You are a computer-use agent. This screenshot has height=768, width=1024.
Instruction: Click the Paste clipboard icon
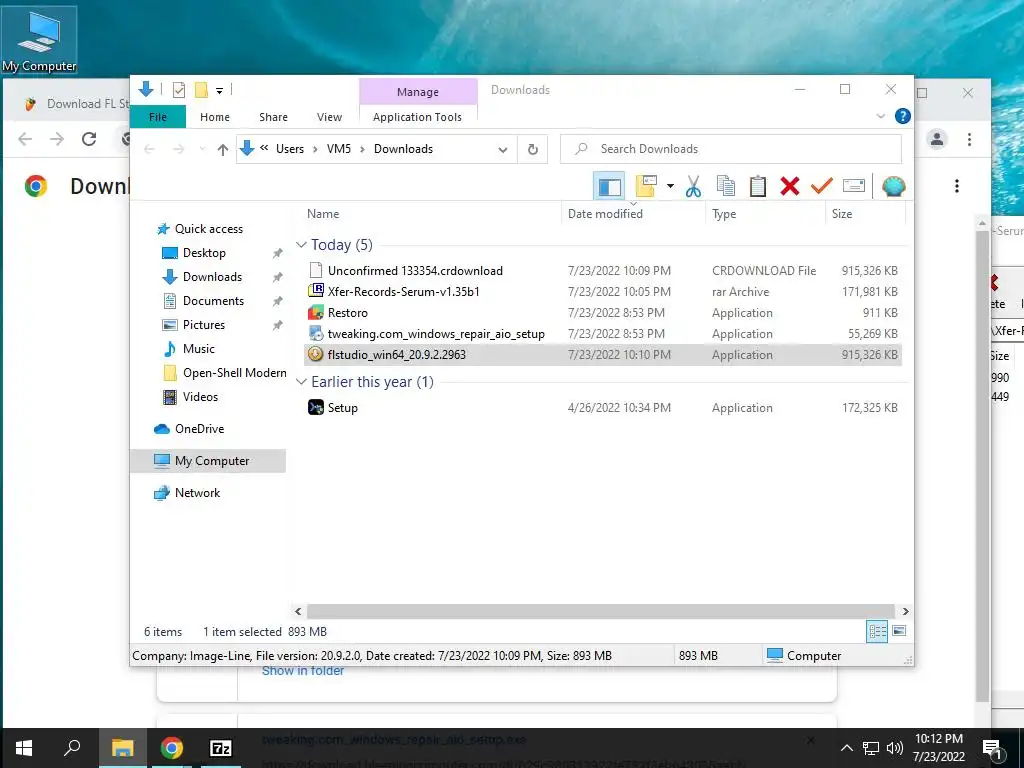pos(758,186)
